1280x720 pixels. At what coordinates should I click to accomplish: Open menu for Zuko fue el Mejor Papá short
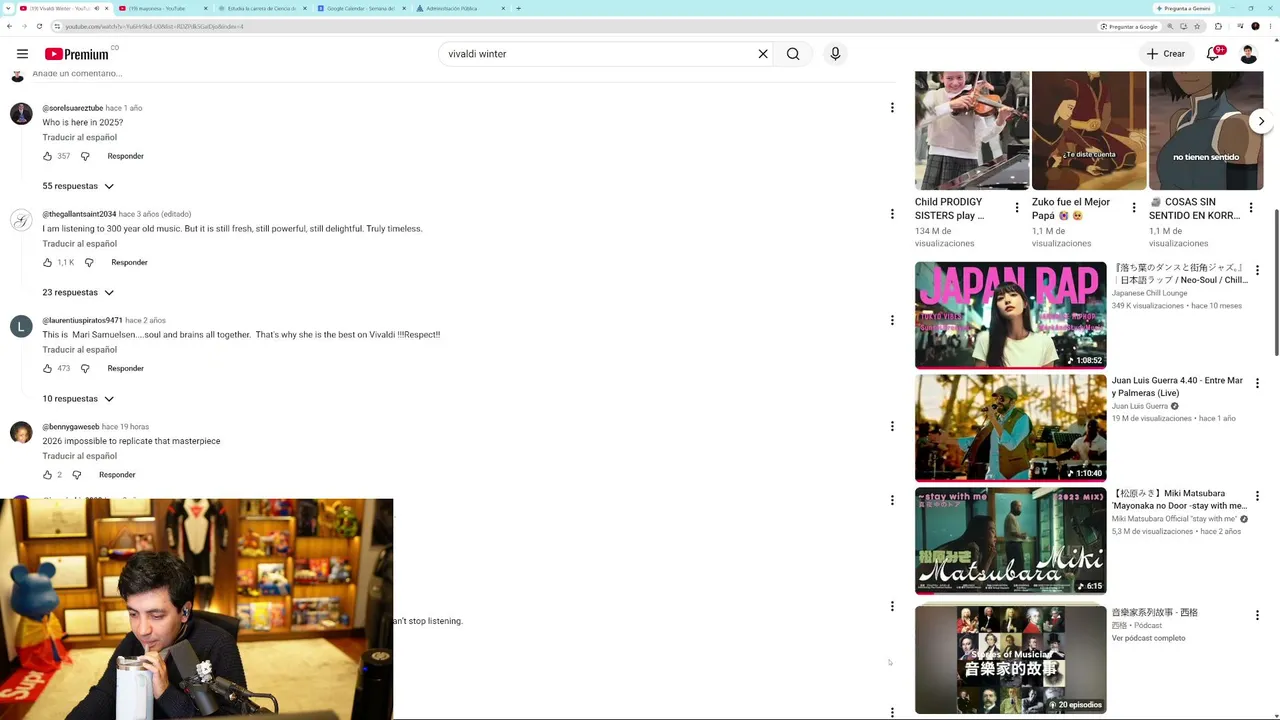pos(1134,208)
